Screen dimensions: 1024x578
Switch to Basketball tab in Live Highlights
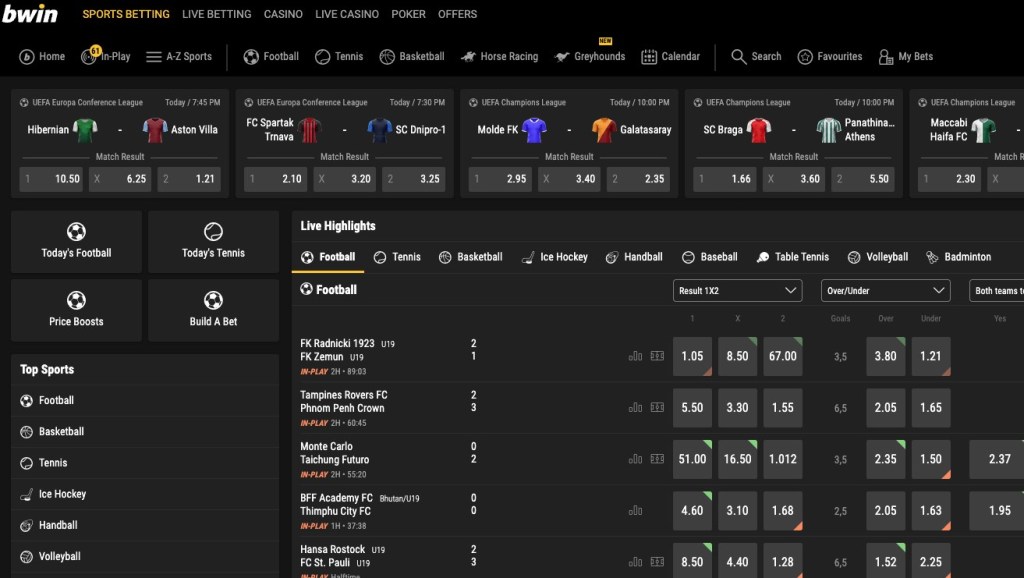click(470, 257)
